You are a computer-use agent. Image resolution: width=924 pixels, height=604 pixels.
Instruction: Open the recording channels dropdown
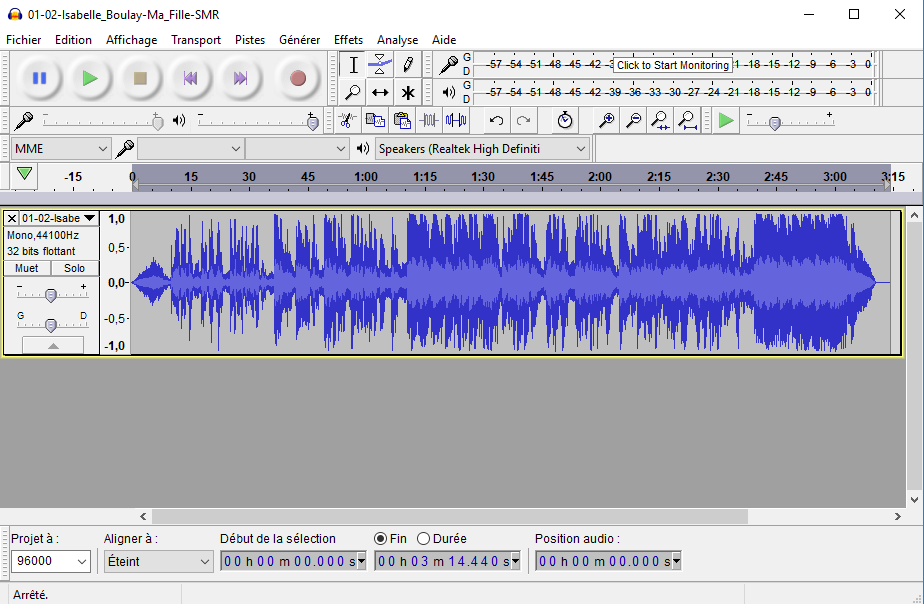297,149
